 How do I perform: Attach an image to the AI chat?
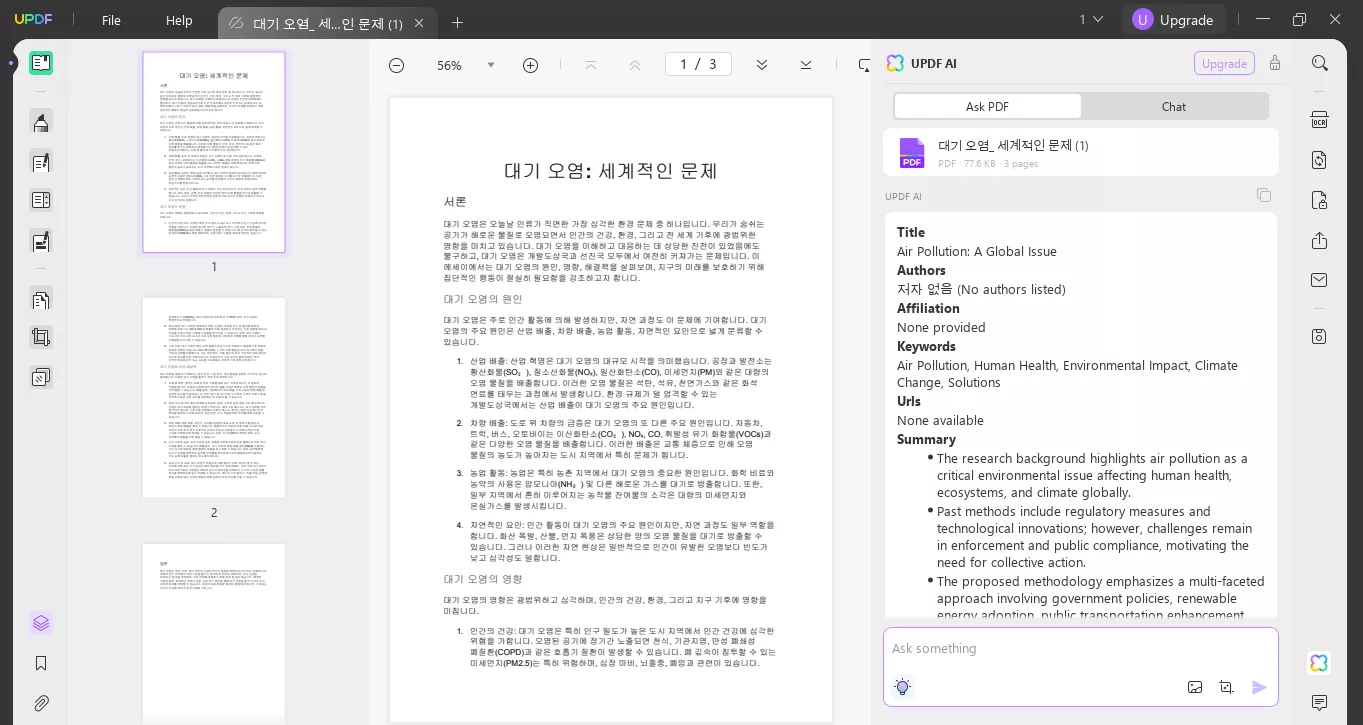1195,687
